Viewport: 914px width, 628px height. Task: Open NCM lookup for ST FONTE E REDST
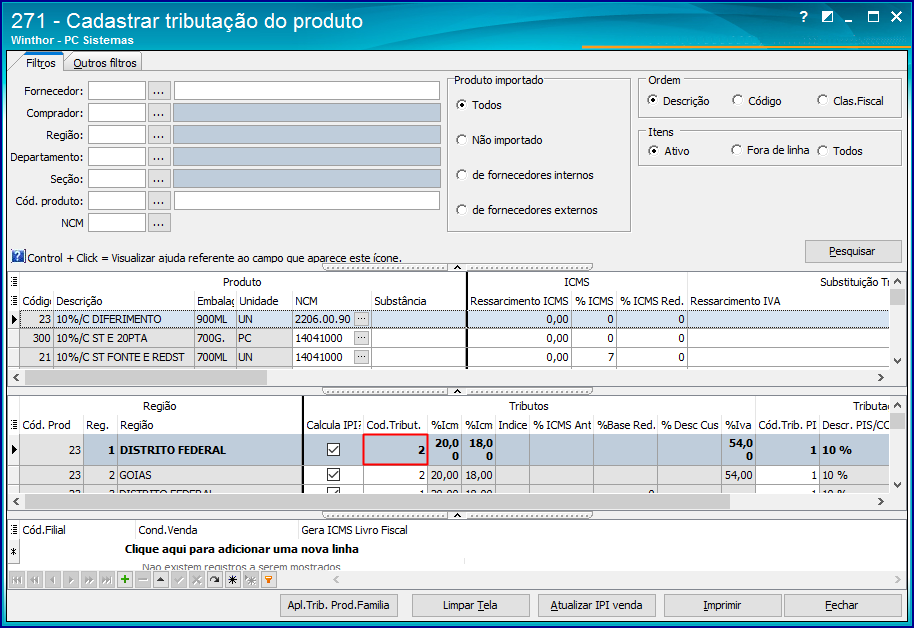click(361, 356)
